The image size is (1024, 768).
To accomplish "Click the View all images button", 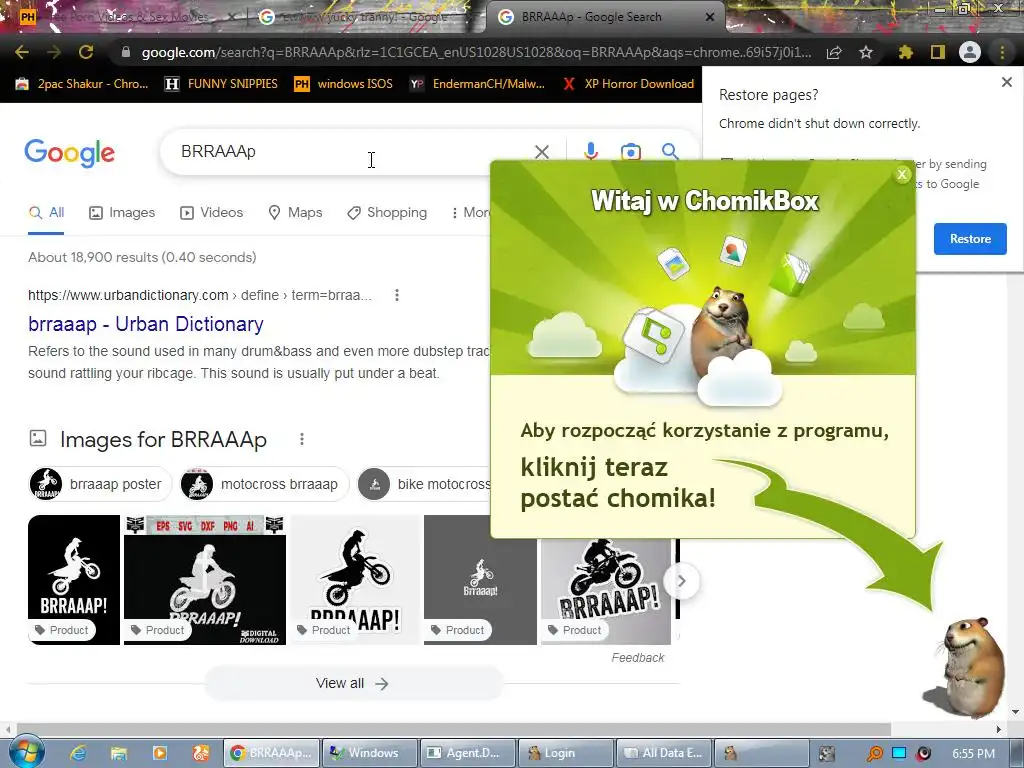I will click(353, 683).
